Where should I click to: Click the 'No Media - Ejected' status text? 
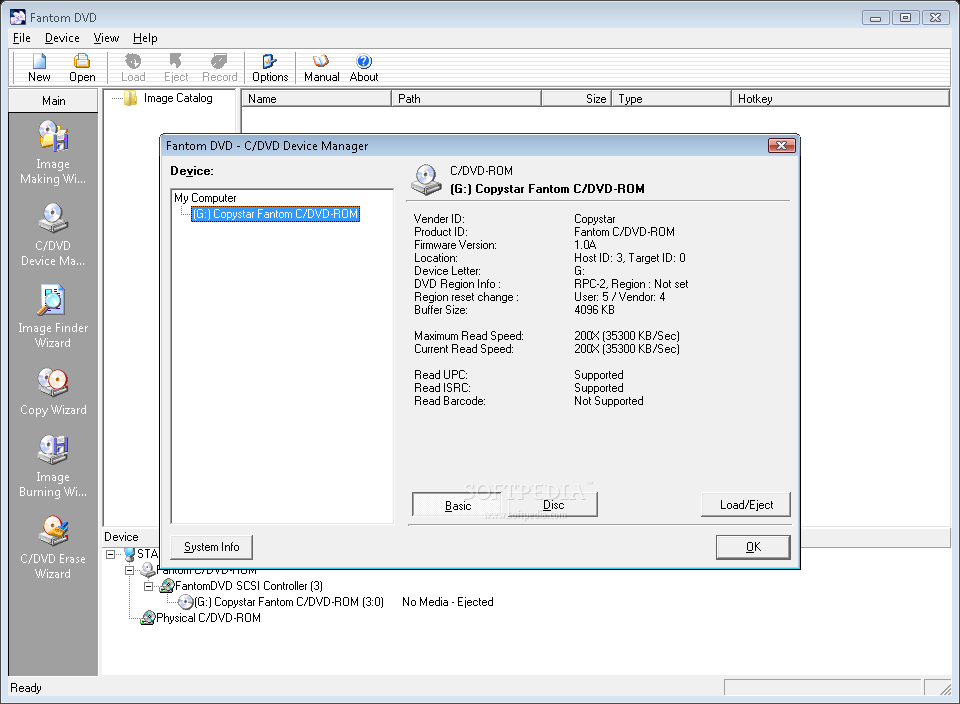(x=448, y=602)
